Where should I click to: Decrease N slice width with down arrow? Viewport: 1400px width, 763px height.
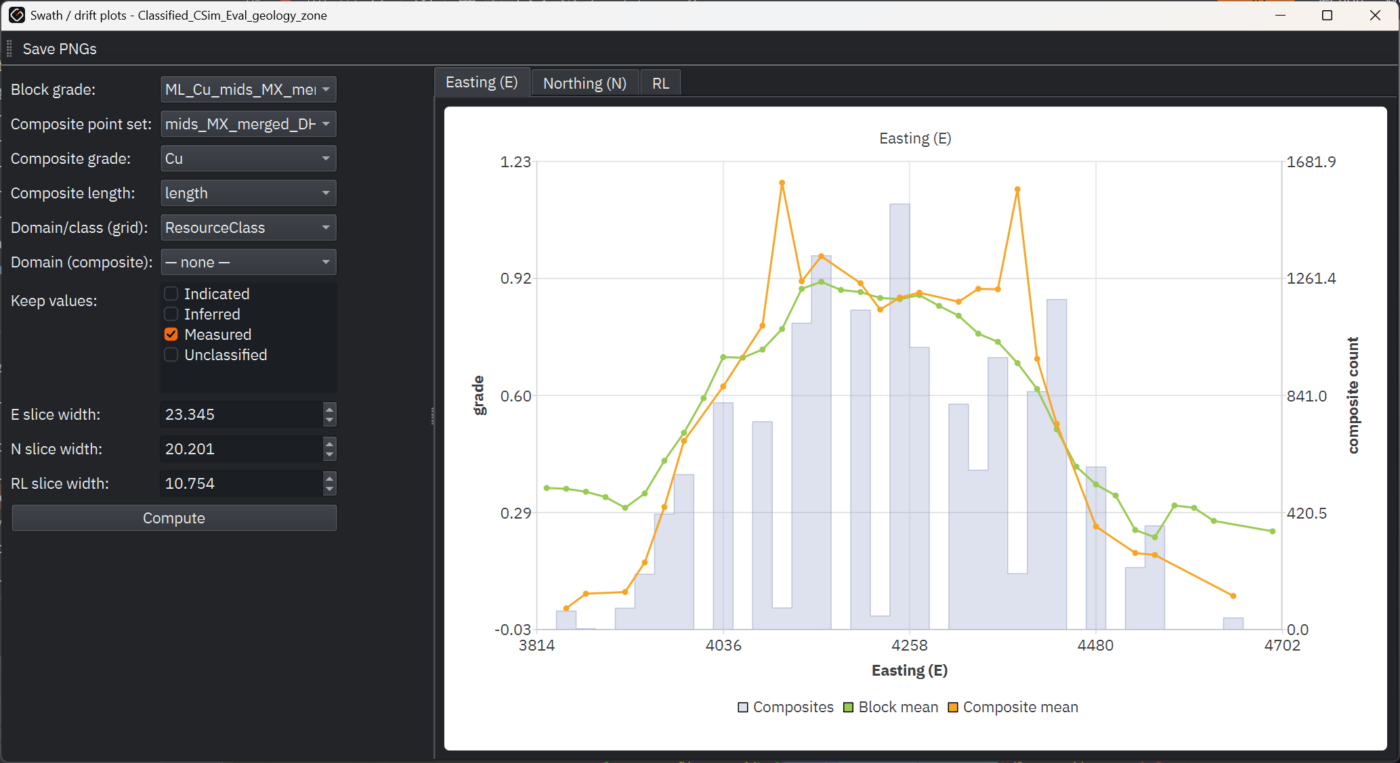click(330, 455)
